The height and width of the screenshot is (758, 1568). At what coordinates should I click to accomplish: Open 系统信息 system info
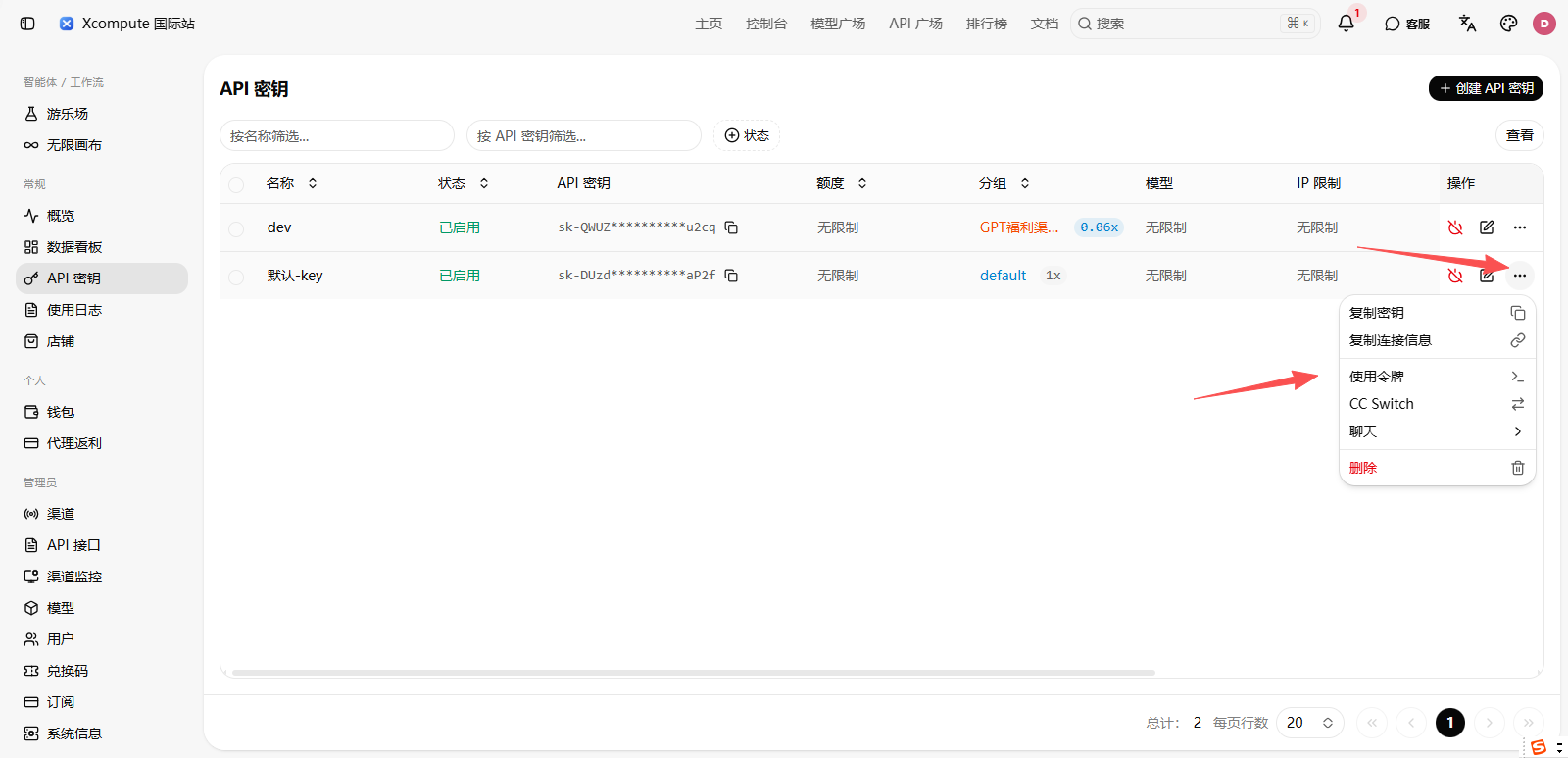point(102,733)
